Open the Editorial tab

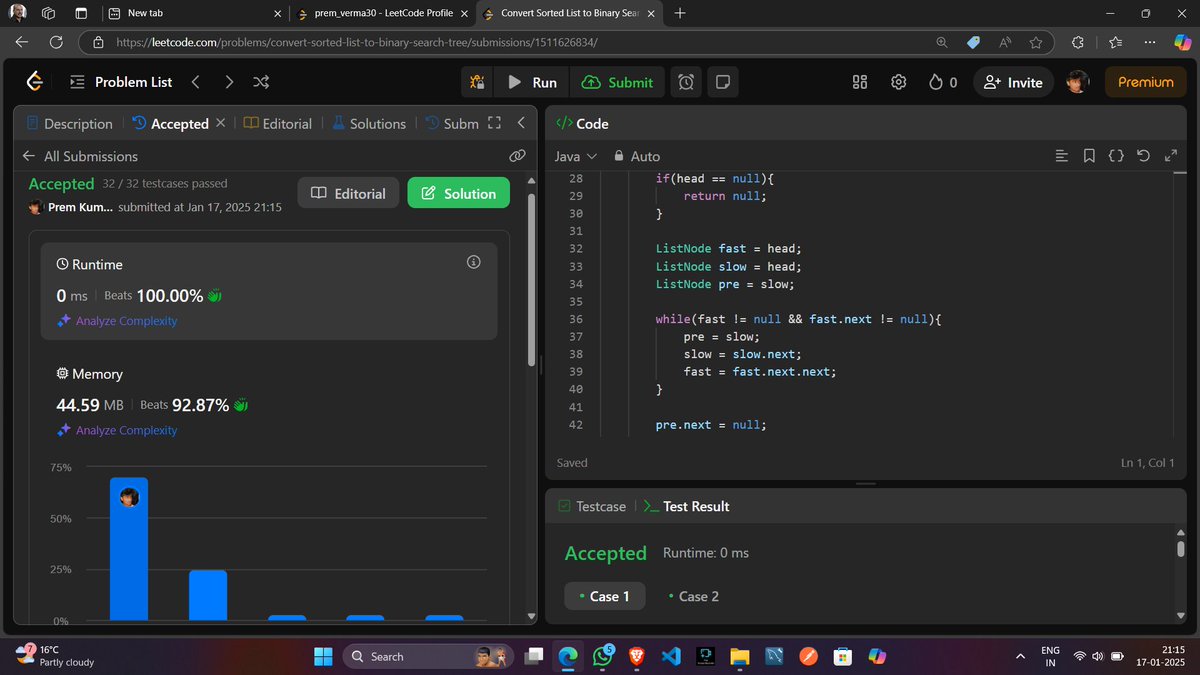[x=278, y=123]
